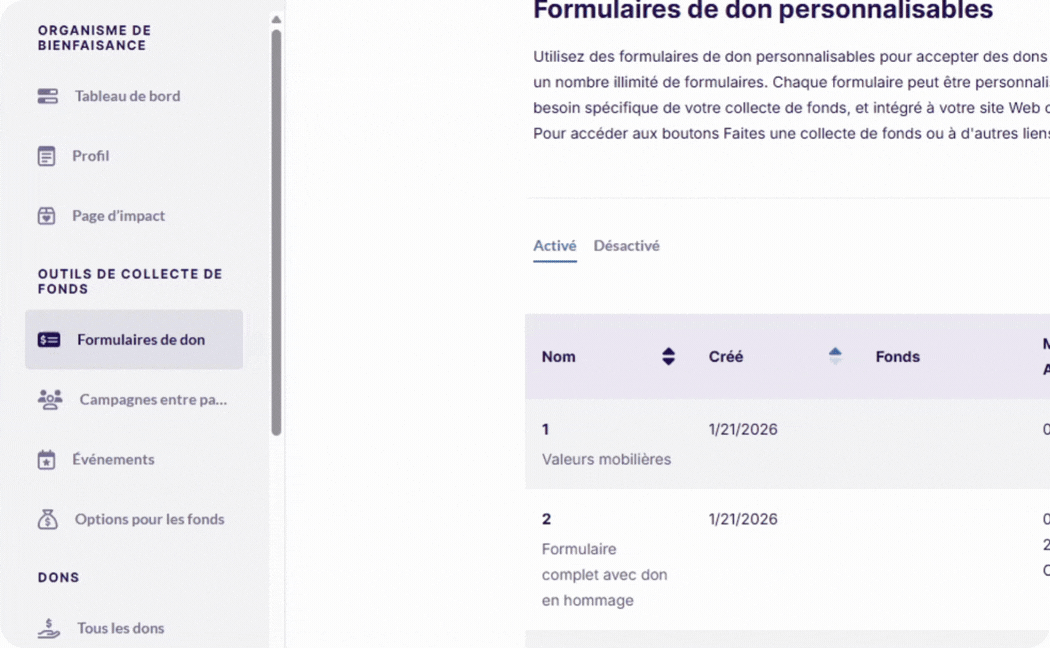Go to Tous les dons page
Image resolution: width=1050 pixels, height=648 pixels.
point(120,628)
